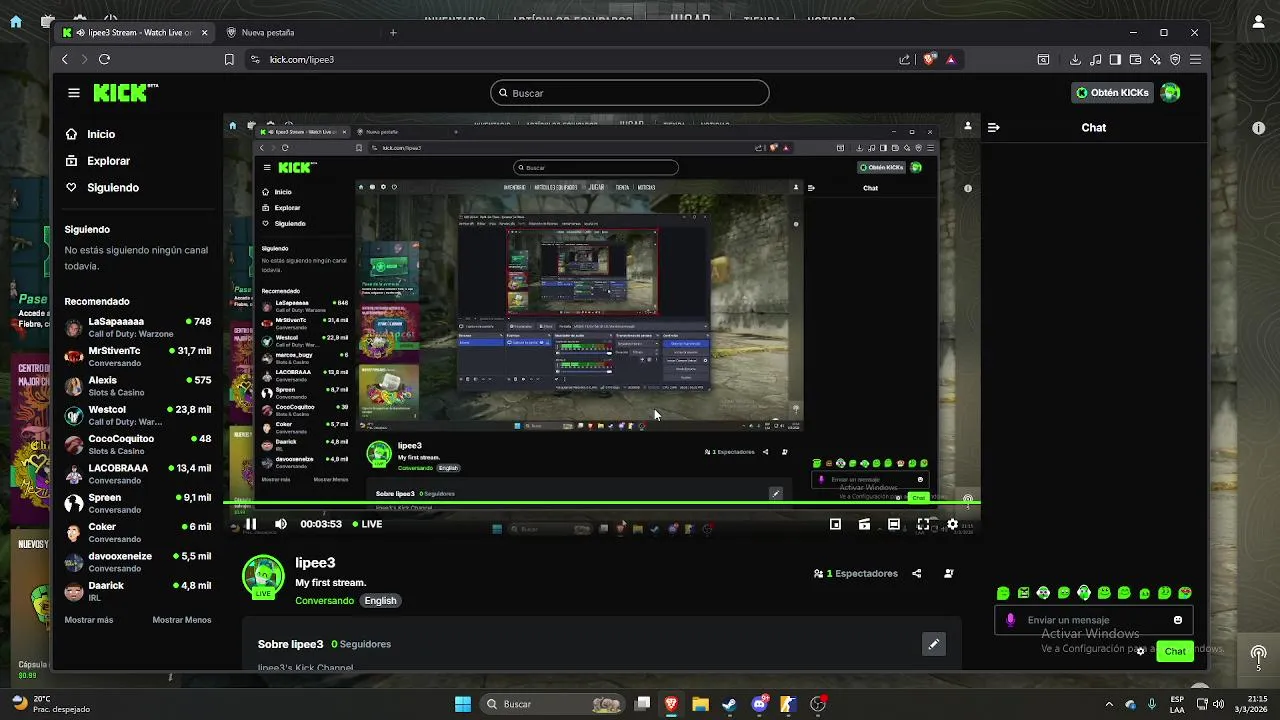Open the user avatar menu

(x=1170, y=93)
